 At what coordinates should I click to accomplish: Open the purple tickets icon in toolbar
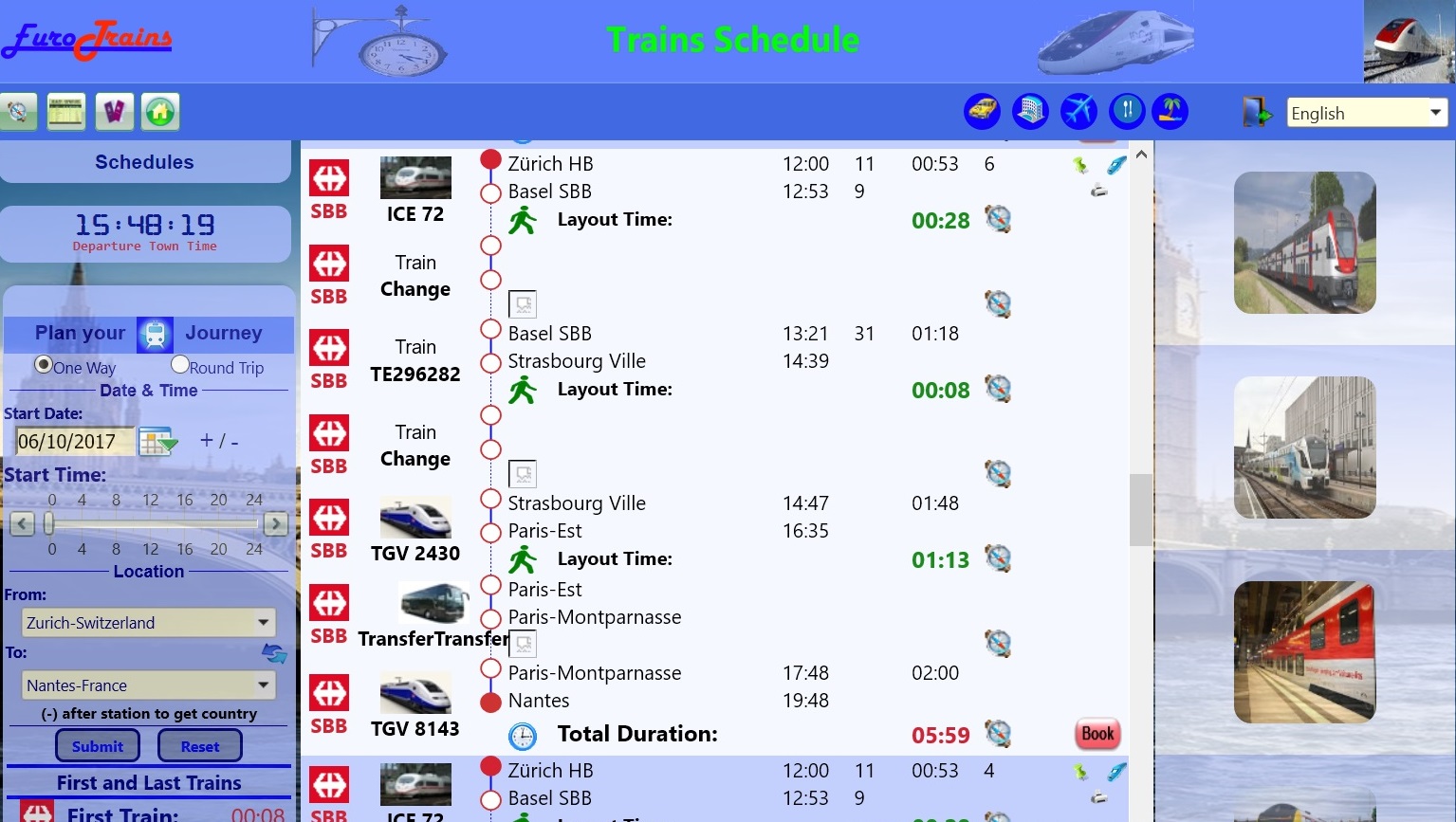click(114, 112)
